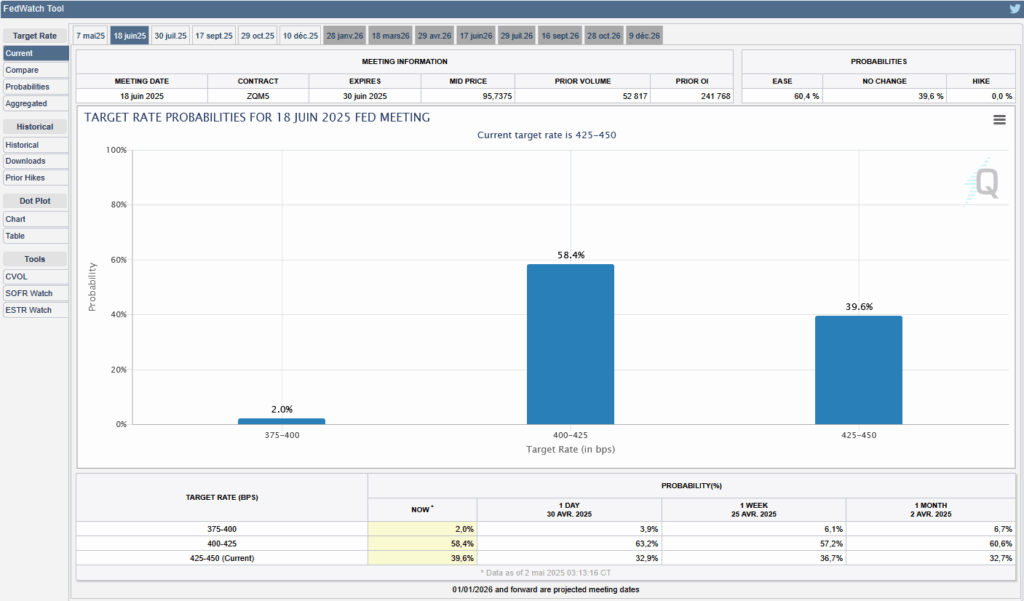Click the chart title for 18 JUIN 2025

point(257,118)
